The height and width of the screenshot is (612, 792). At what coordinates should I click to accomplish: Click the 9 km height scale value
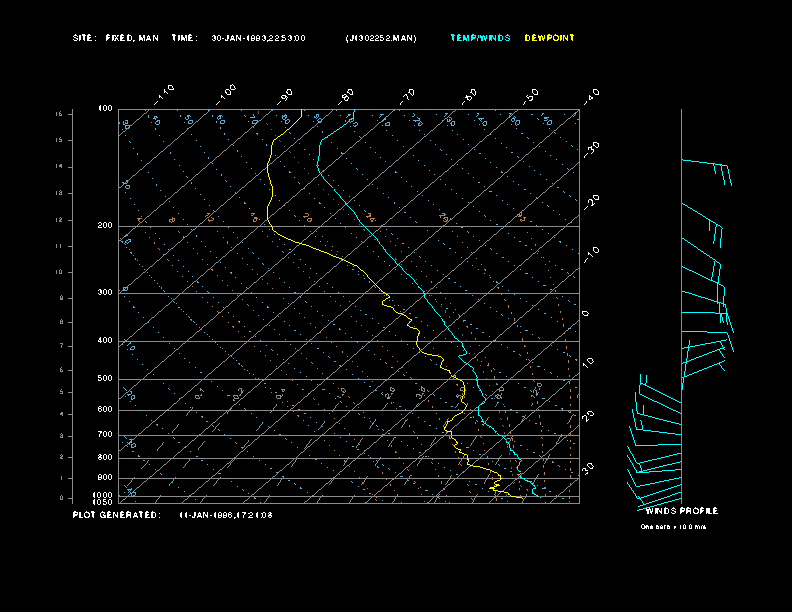(x=61, y=298)
